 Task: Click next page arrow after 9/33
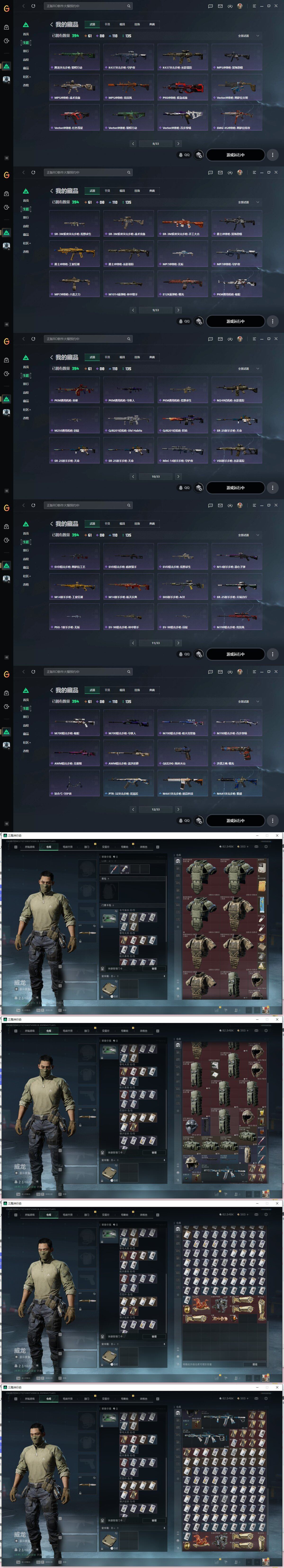(178, 310)
